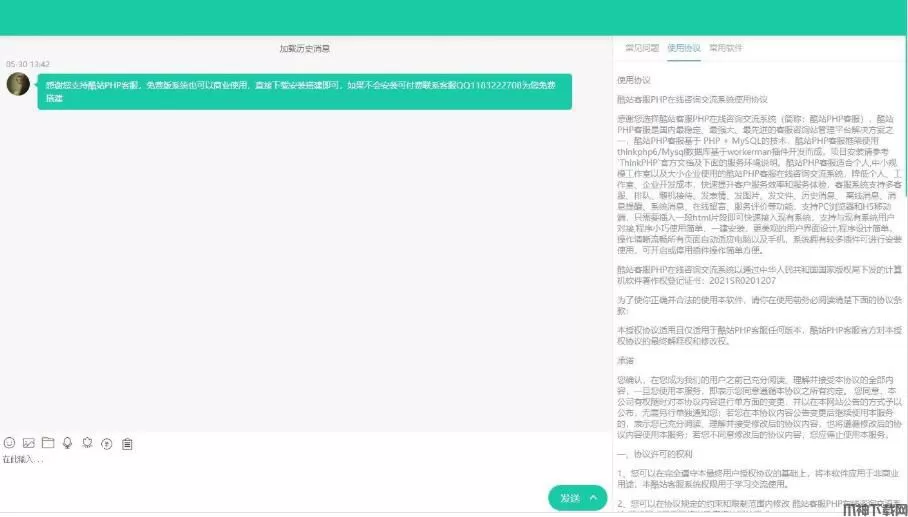Click the agent avatar picture

[x=18, y=84]
